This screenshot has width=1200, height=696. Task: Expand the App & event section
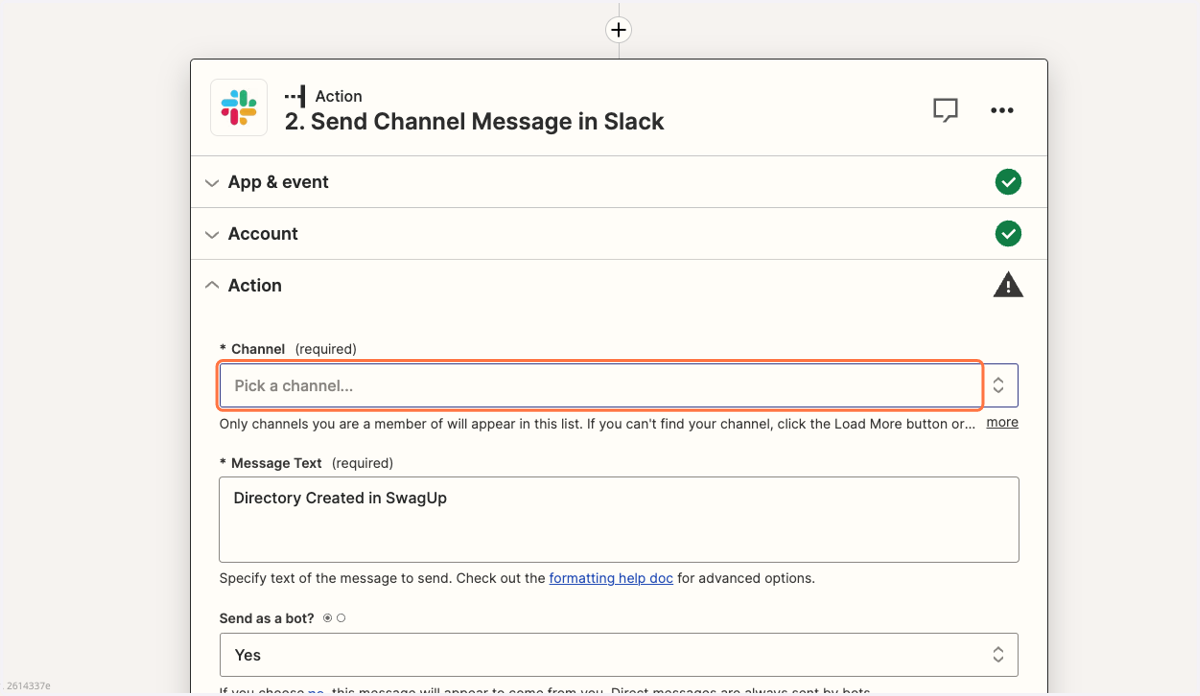click(x=619, y=182)
